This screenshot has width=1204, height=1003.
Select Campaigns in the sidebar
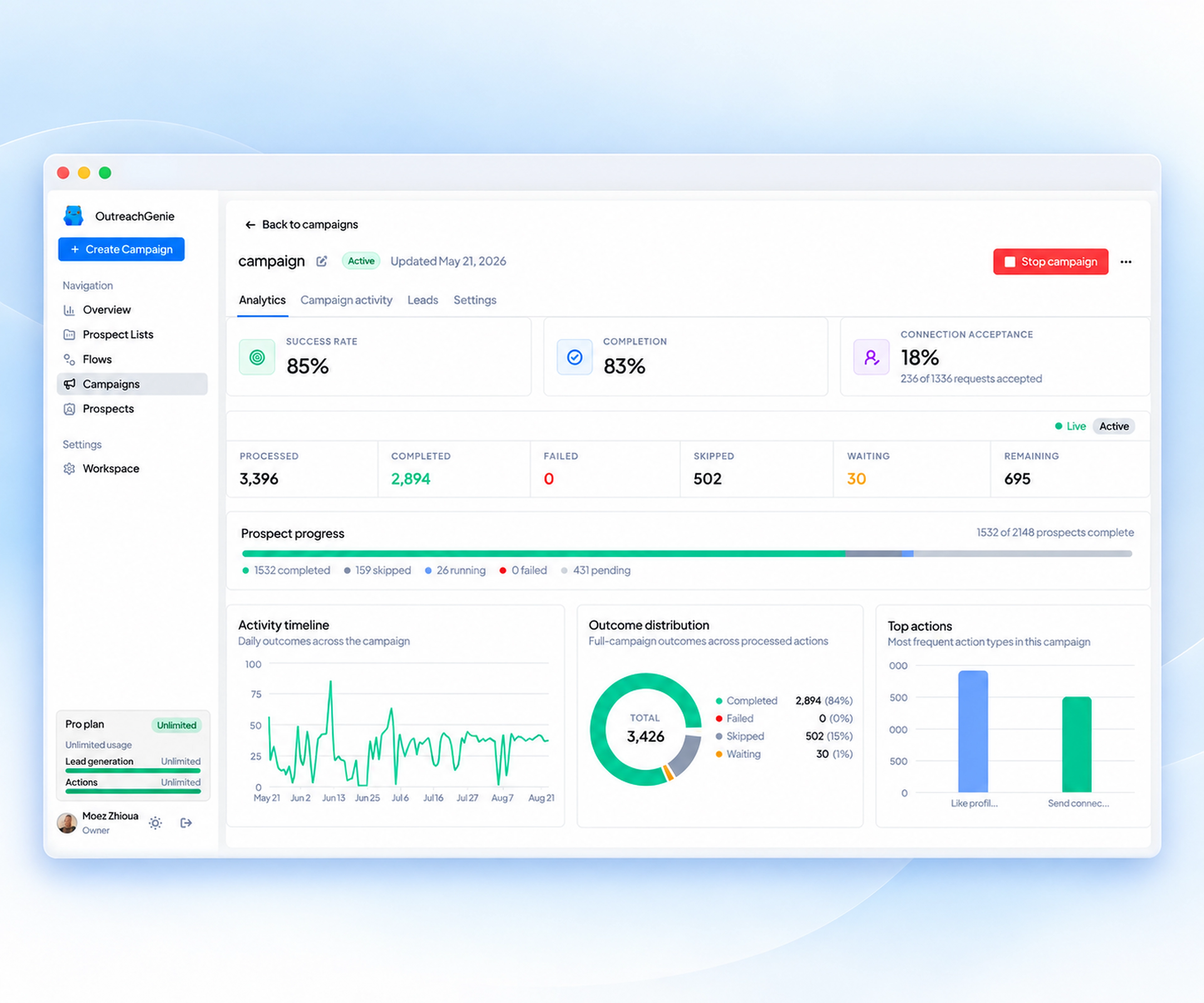point(132,384)
